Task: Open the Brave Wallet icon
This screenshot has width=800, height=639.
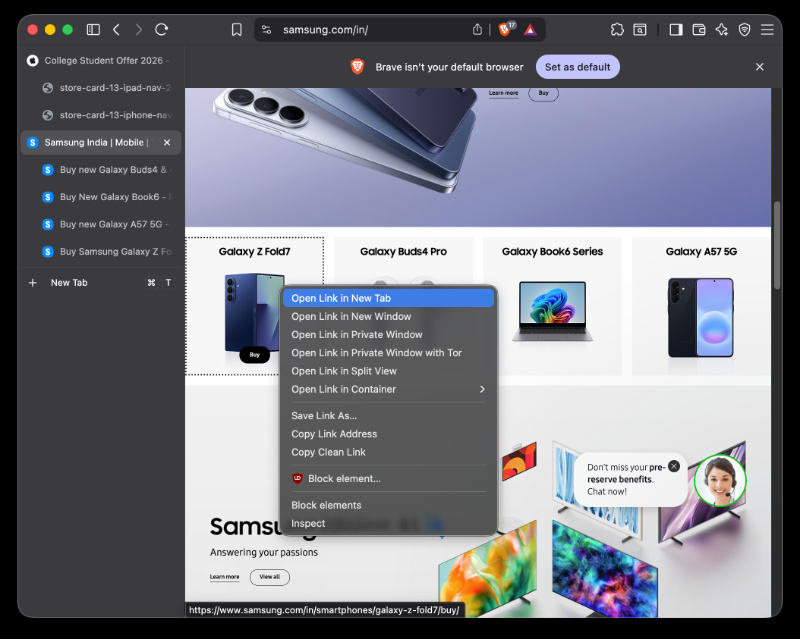Action: point(699,30)
